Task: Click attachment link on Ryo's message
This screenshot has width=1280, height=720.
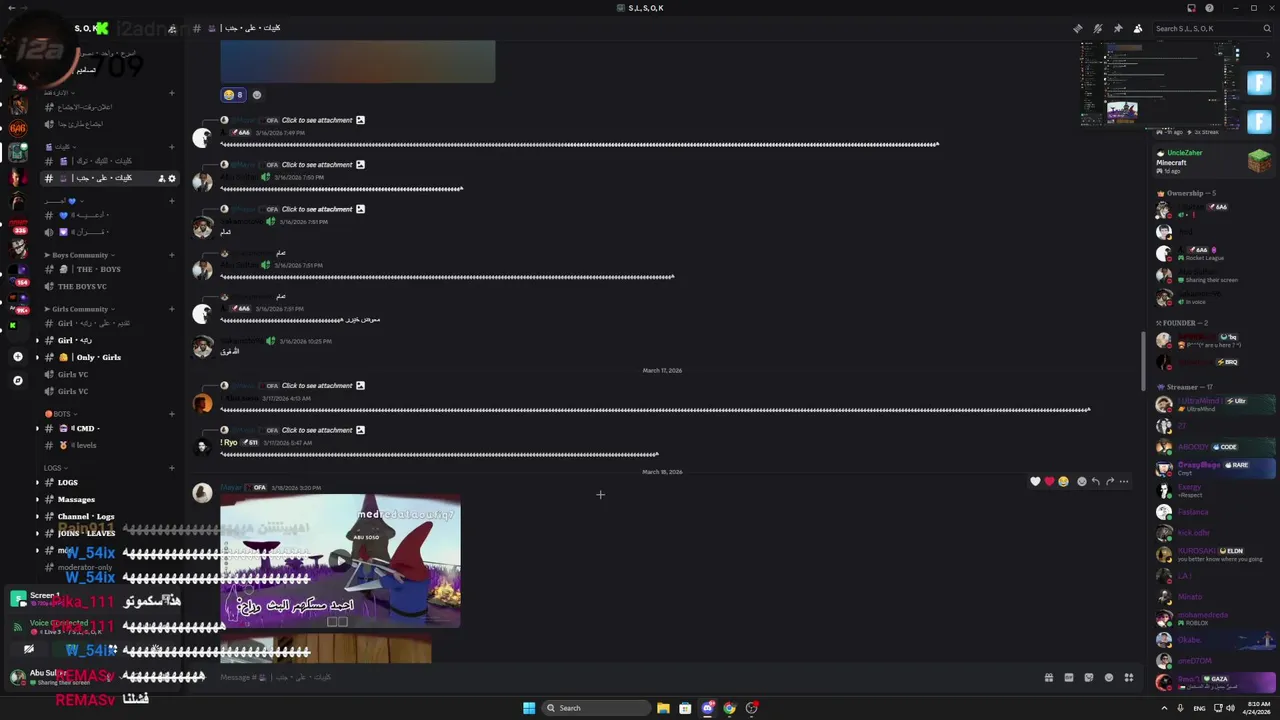Action: [316, 430]
